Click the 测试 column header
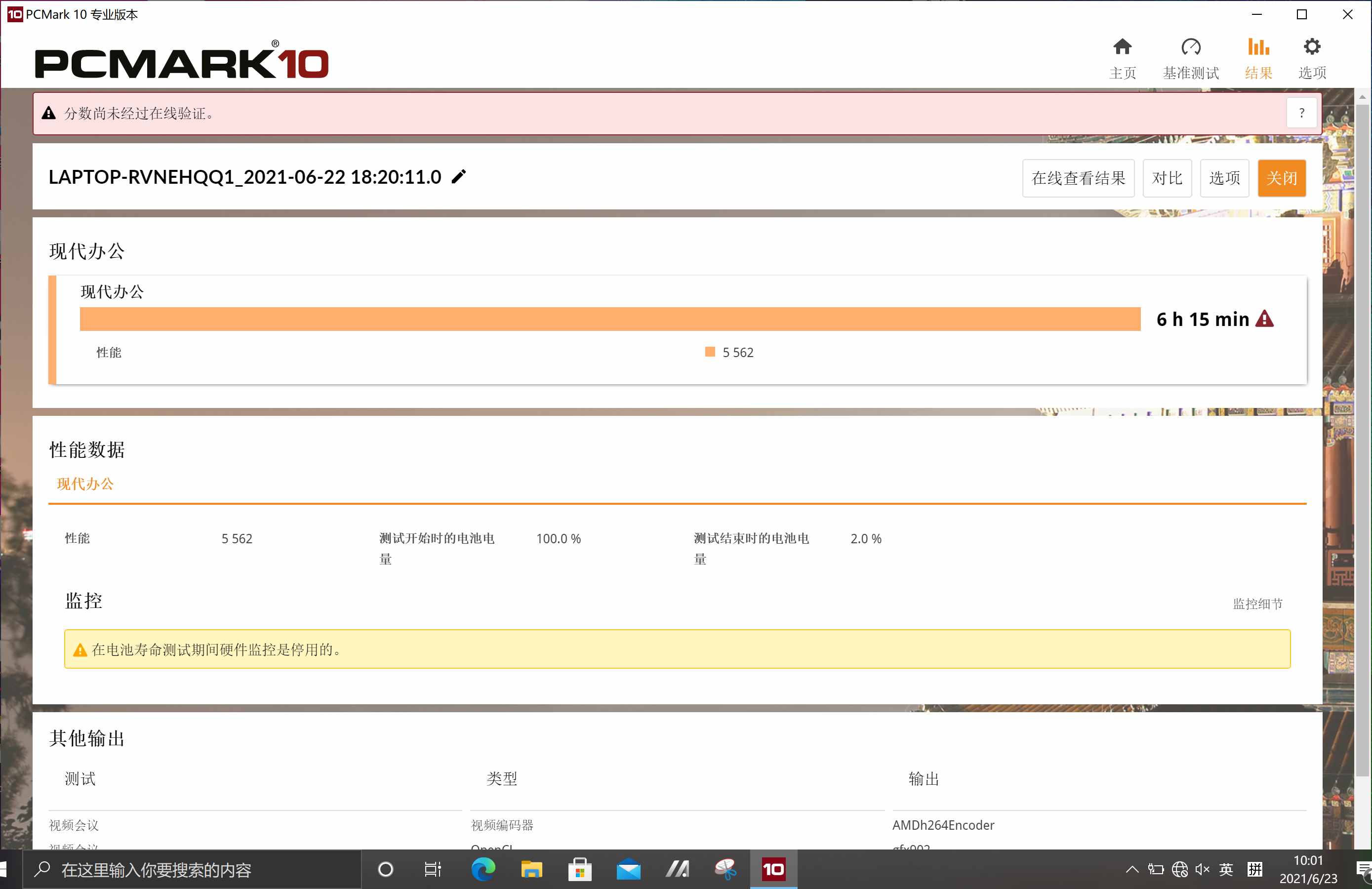1372x889 pixels. coord(80,779)
